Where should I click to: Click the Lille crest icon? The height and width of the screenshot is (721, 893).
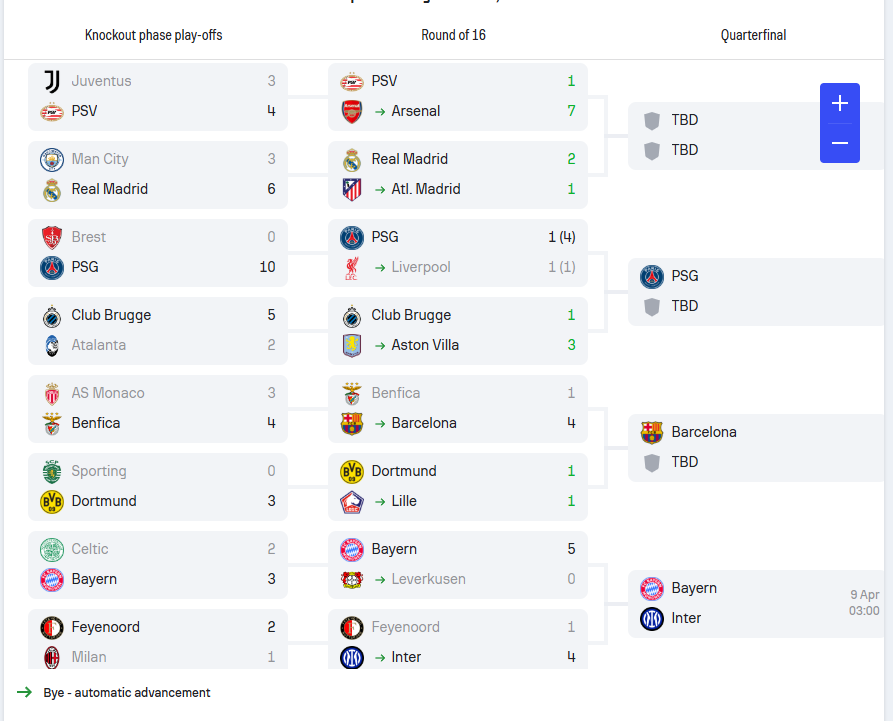[352, 501]
